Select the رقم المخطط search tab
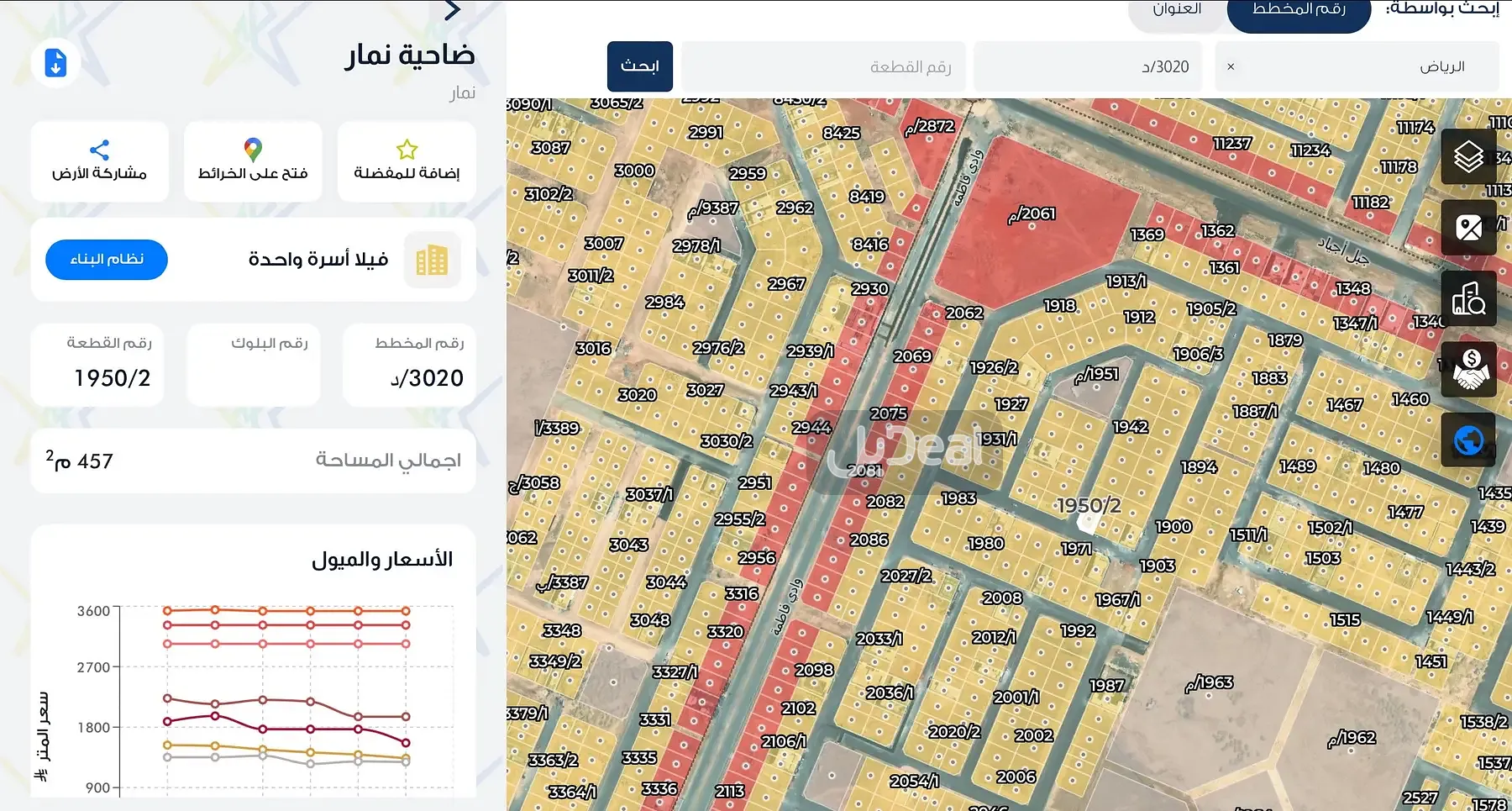 (x=1299, y=10)
